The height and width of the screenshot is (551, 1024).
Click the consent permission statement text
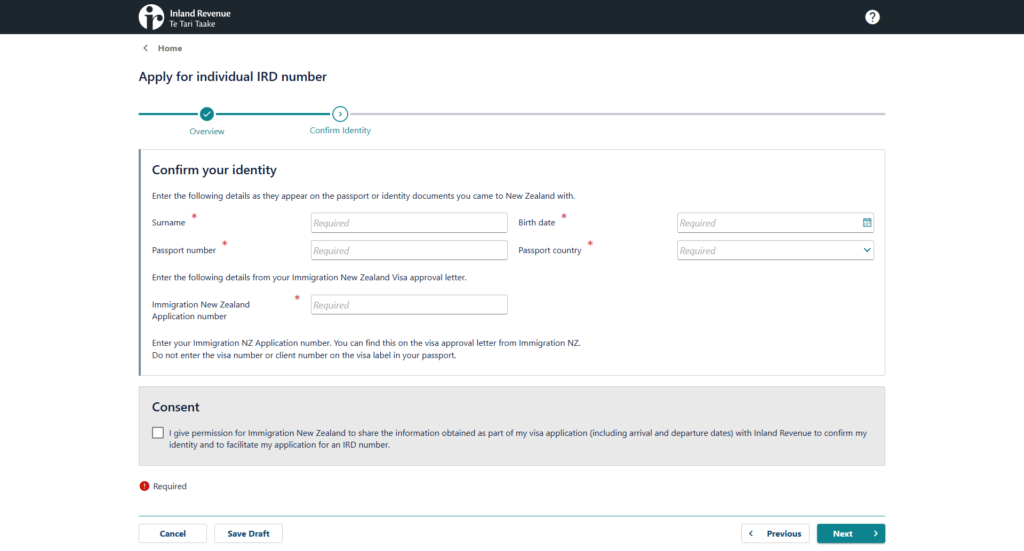coord(518,439)
